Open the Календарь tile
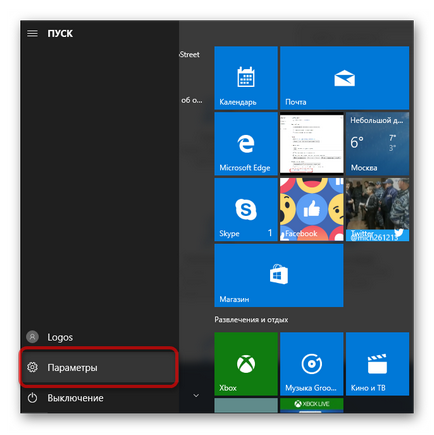434x435 pixels. (x=246, y=78)
